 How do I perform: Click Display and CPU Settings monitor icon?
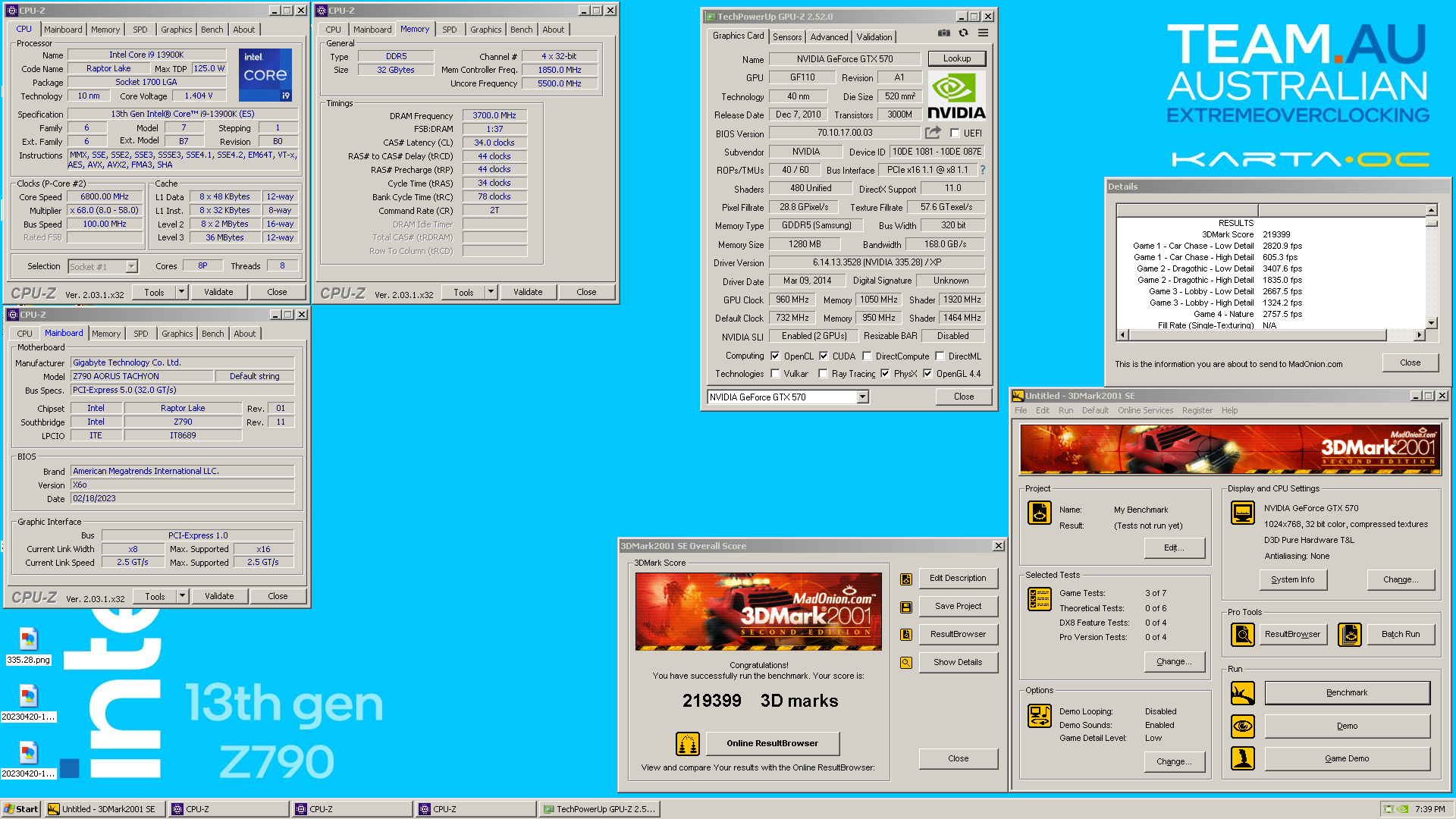[x=1243, y=513]
